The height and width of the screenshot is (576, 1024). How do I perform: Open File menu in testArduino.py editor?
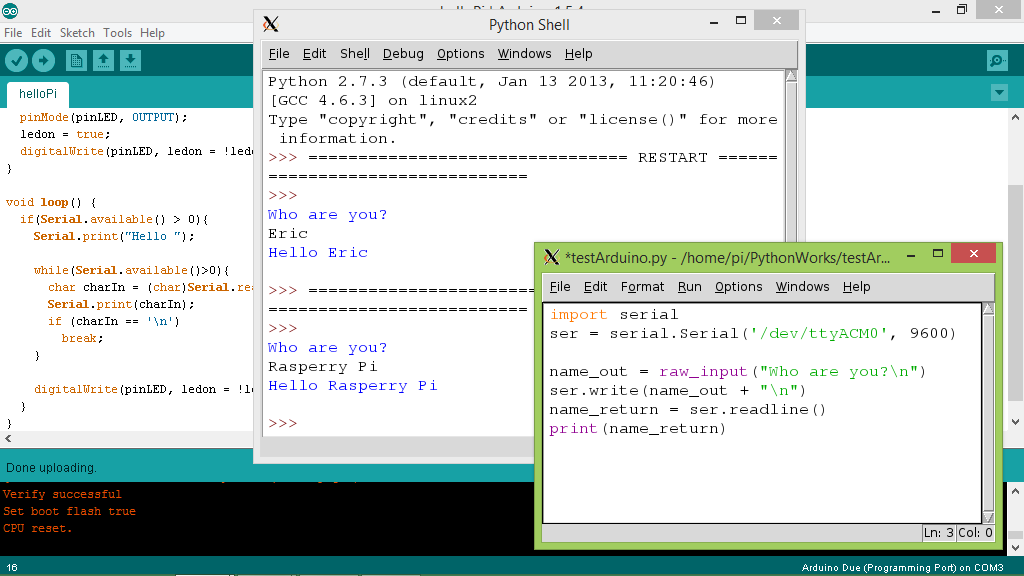[x=560, y=287]
